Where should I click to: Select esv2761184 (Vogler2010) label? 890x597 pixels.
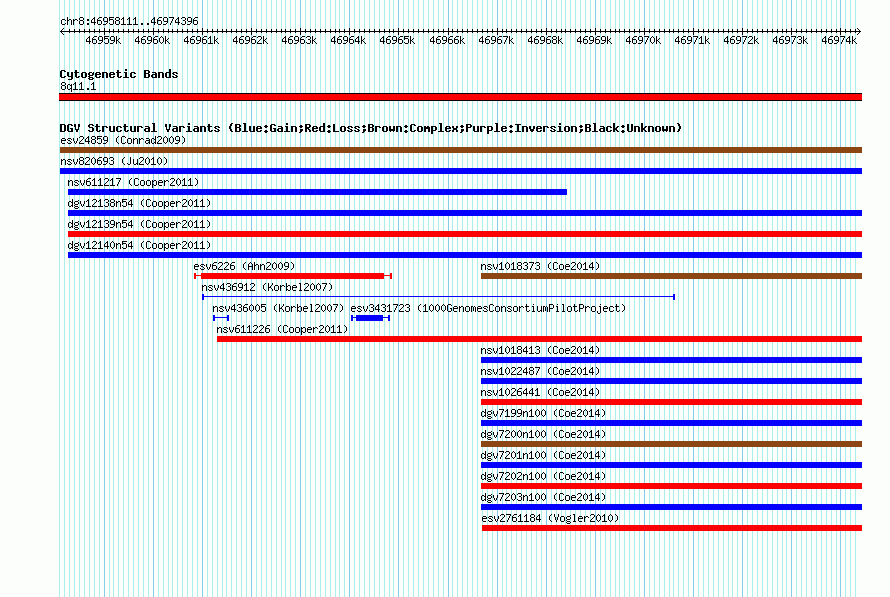(x=551, y=518)
